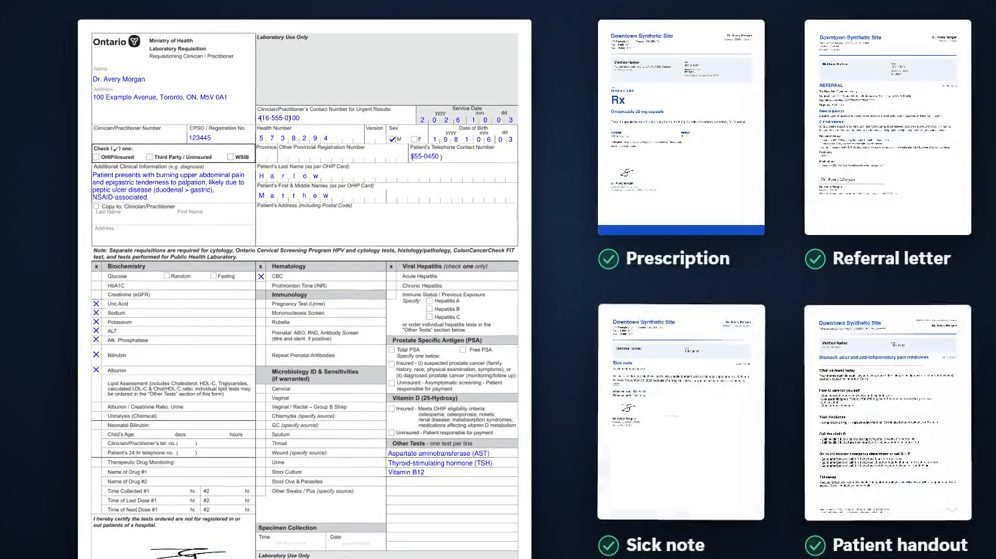996x559 pixels.
Task: Tick the Third Party / Uninsured checkbox
Action: pos(149,157)
